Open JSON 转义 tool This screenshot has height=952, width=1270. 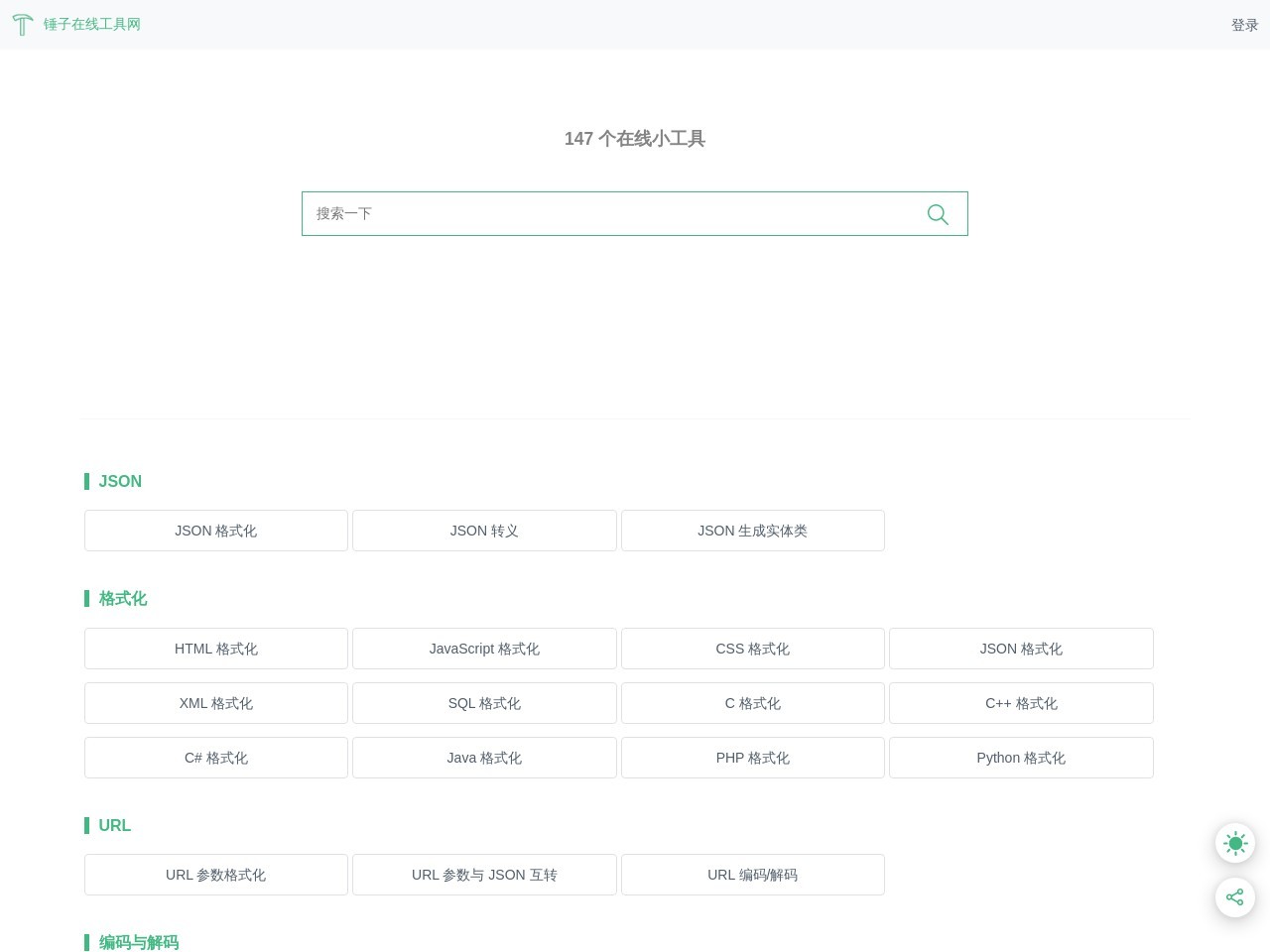[484, 531]
